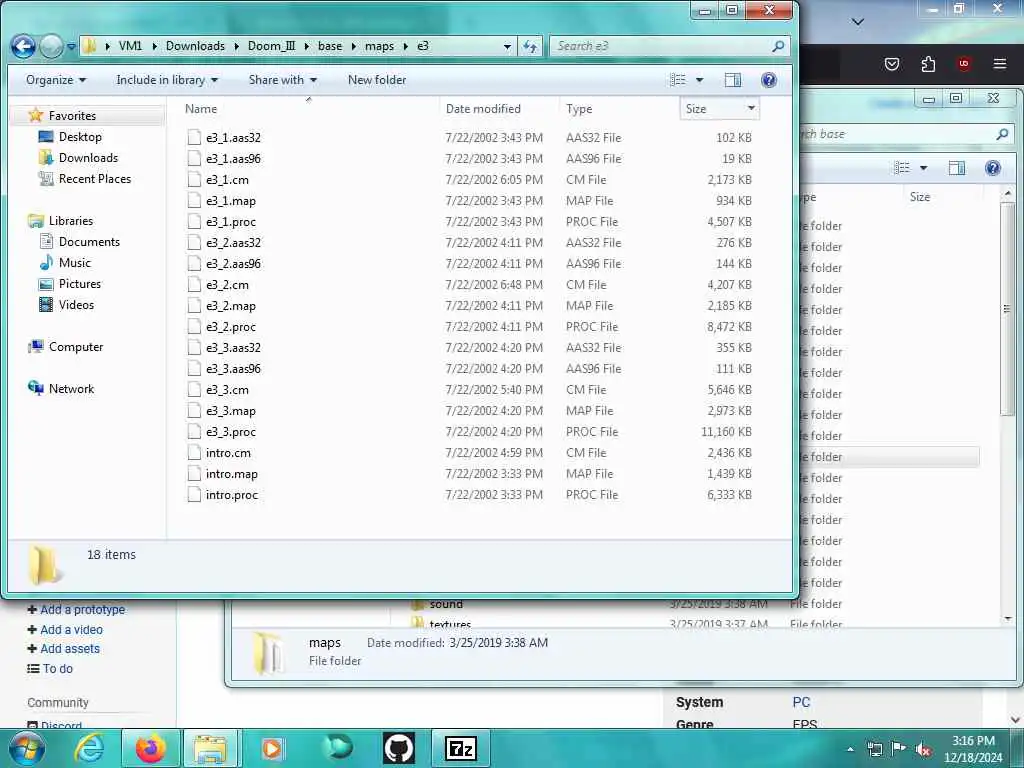Select the file intro.proc
This screenshot has width=1024, height=768.
click(232, 494)
